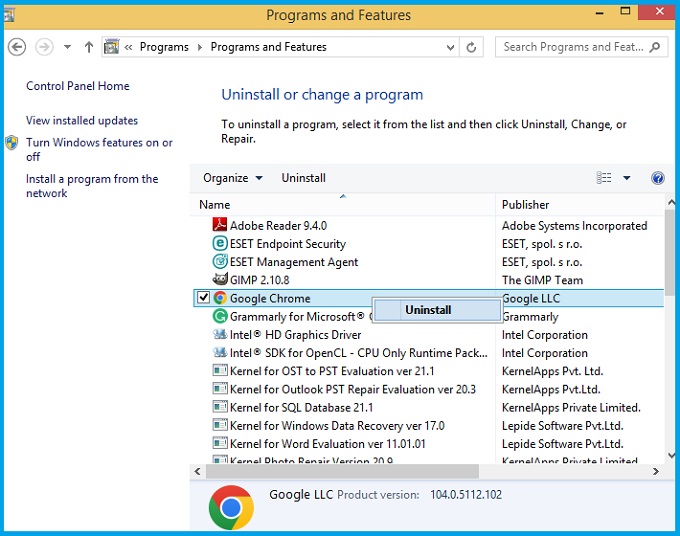The image size is (680, 536).
Task: Open Control Panel Home
Action: pyautogui.click(x=78, y=86)
